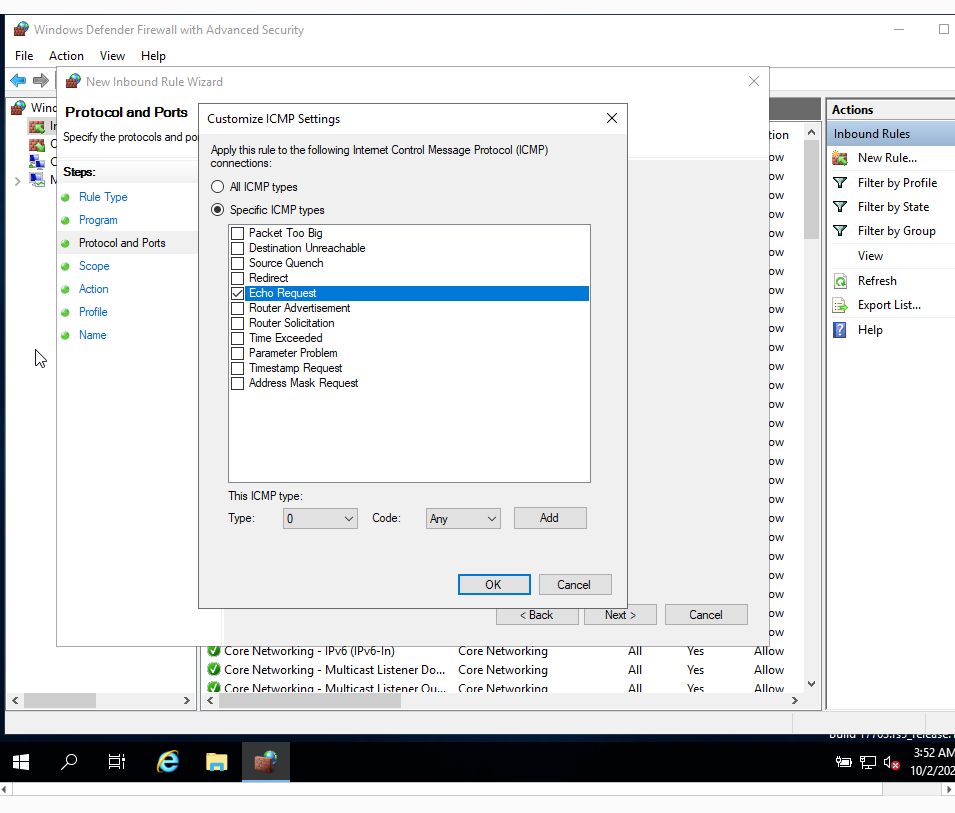Click Cancel in Customize ICMP Settings dialog

tap(575, 585)
